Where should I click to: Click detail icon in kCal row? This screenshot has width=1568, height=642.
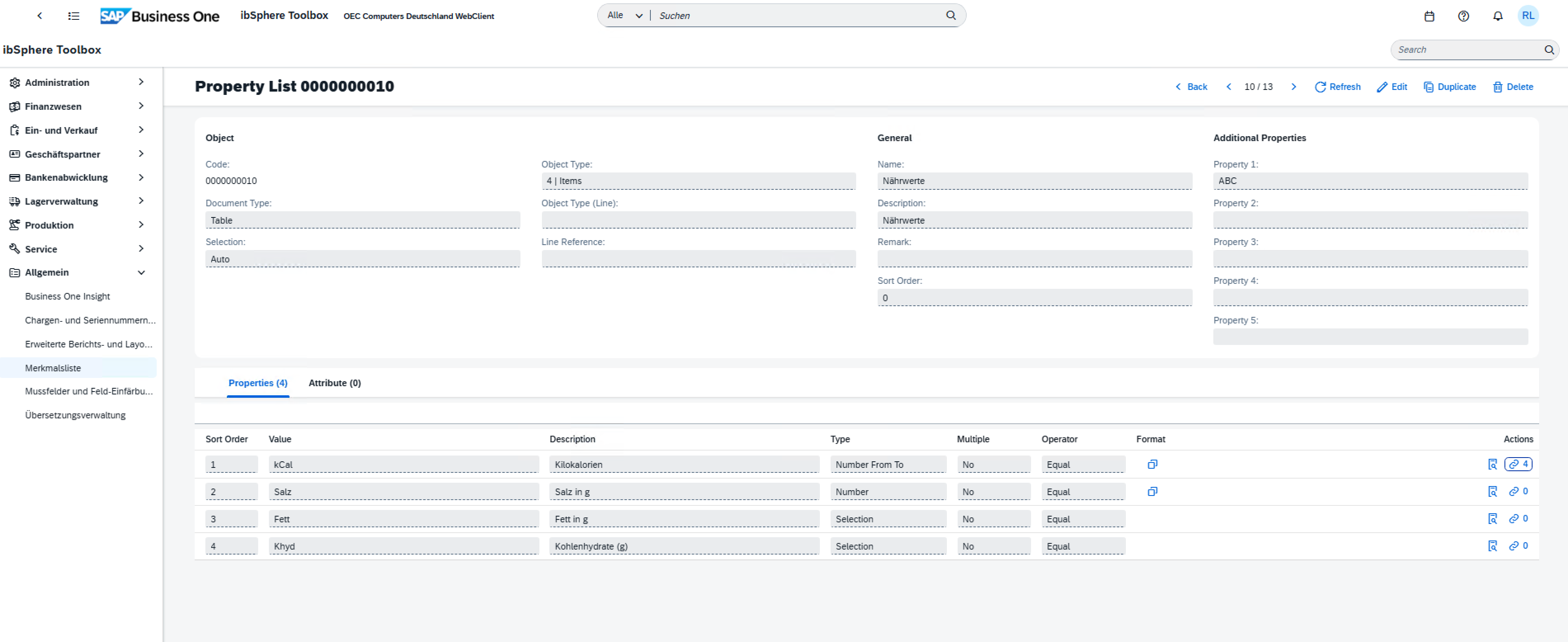(1492, 464)
